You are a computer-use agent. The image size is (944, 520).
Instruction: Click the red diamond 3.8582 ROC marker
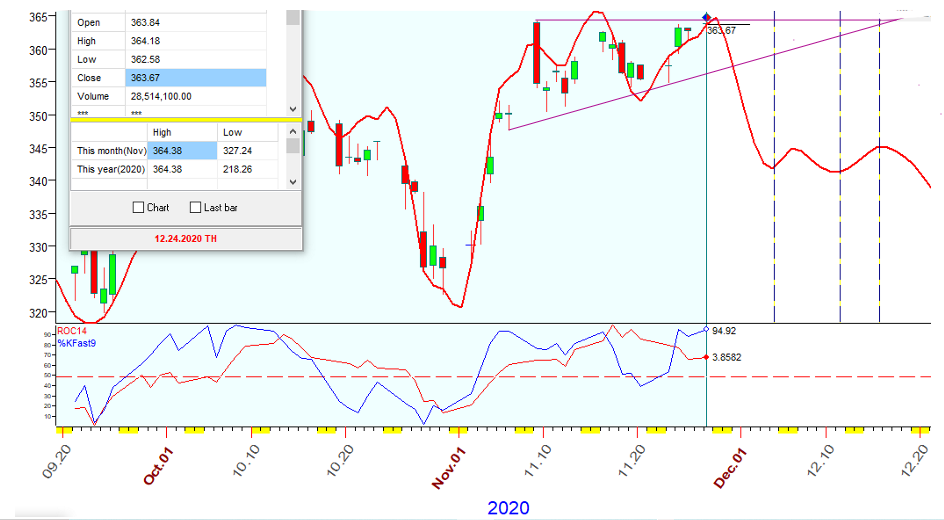(x=707, y=357)
